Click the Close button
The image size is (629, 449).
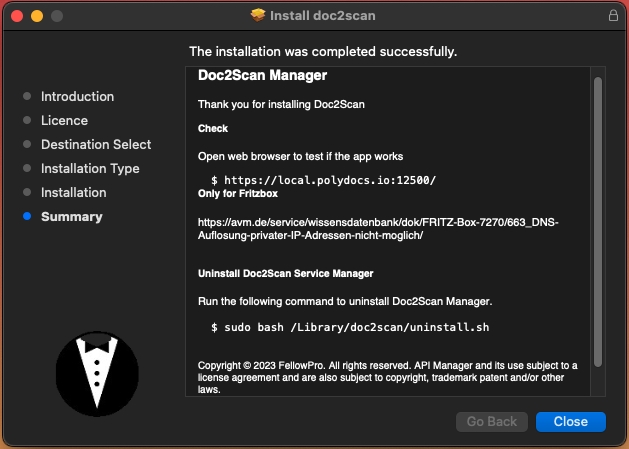[570, 422]
